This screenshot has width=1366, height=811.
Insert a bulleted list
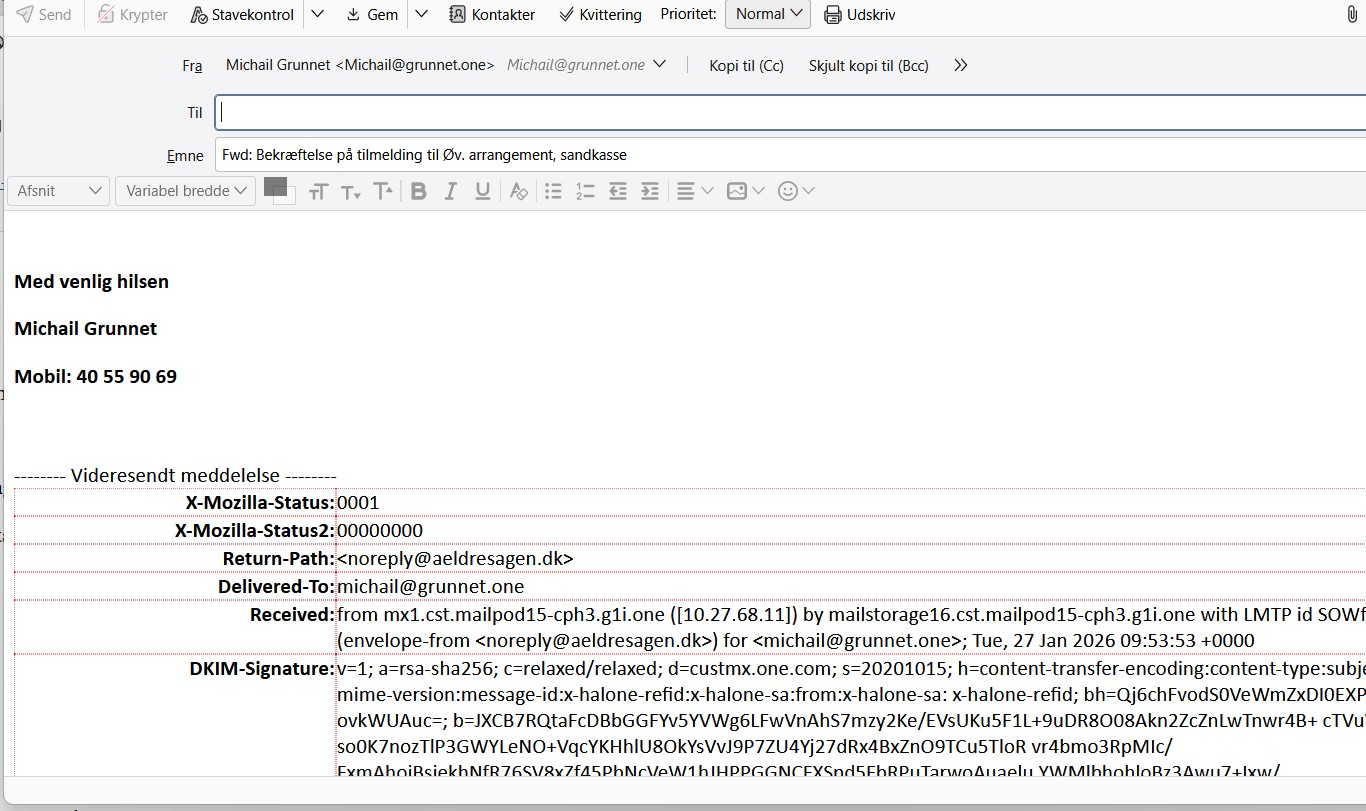tap(553, 191)
